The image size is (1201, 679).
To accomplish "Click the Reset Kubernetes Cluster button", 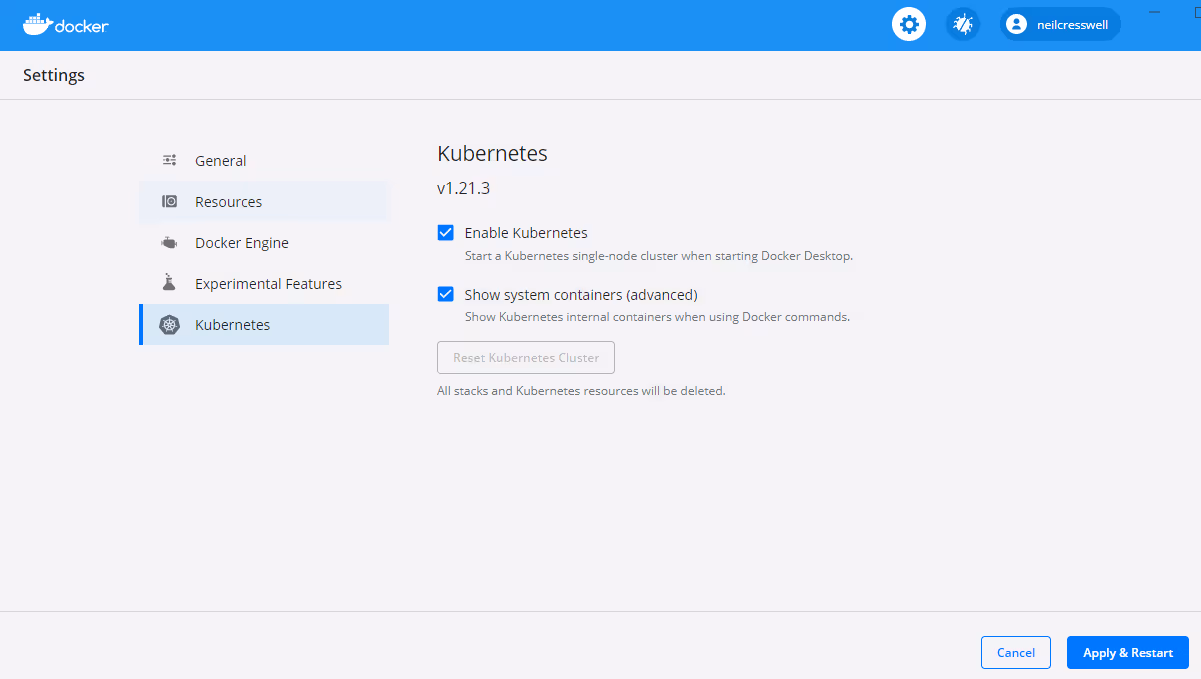I will (526, 357).
